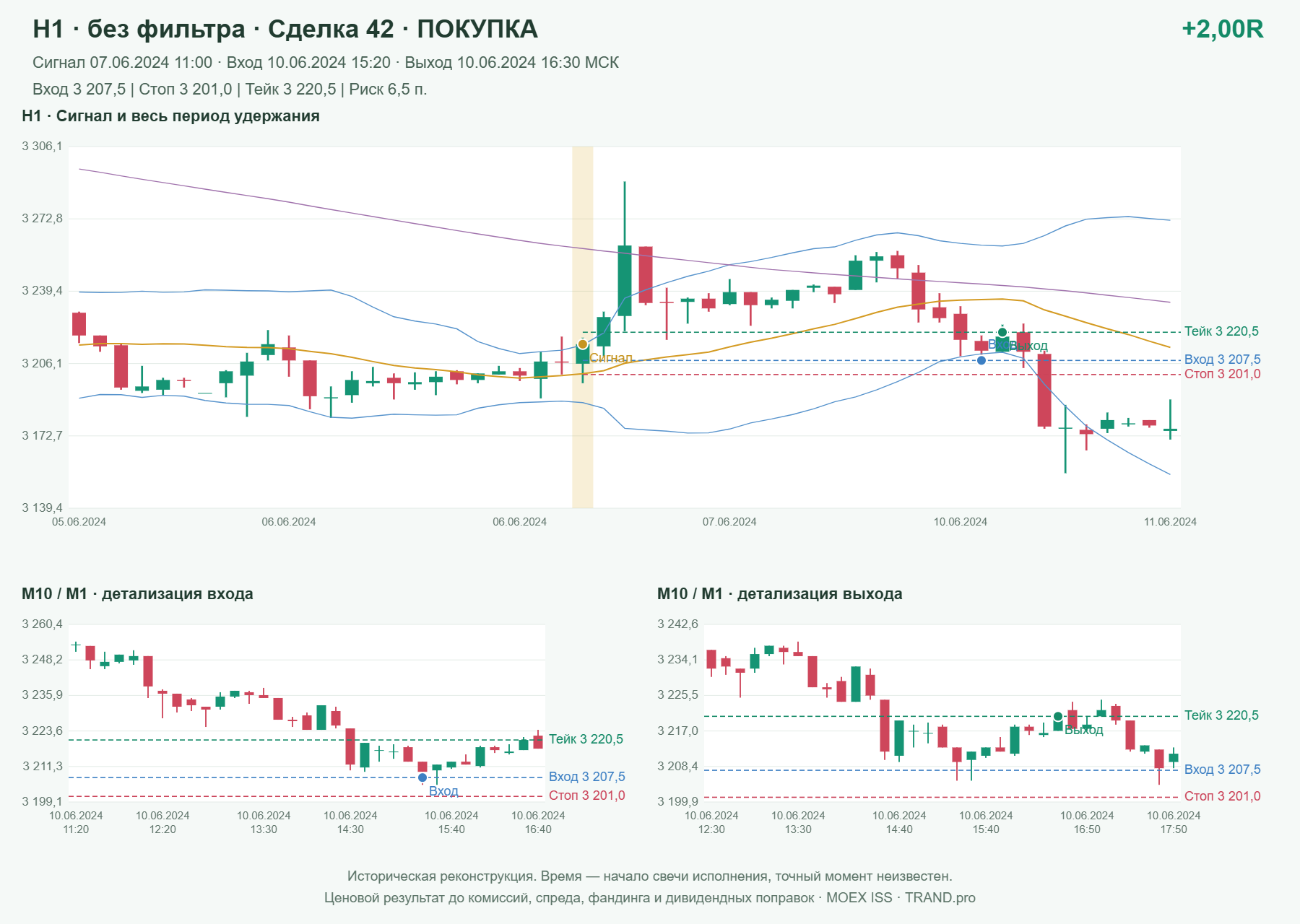The image size is (1300, 924).
Task: Click exit chart y-axis value 3 217,0
Action: 677,731
